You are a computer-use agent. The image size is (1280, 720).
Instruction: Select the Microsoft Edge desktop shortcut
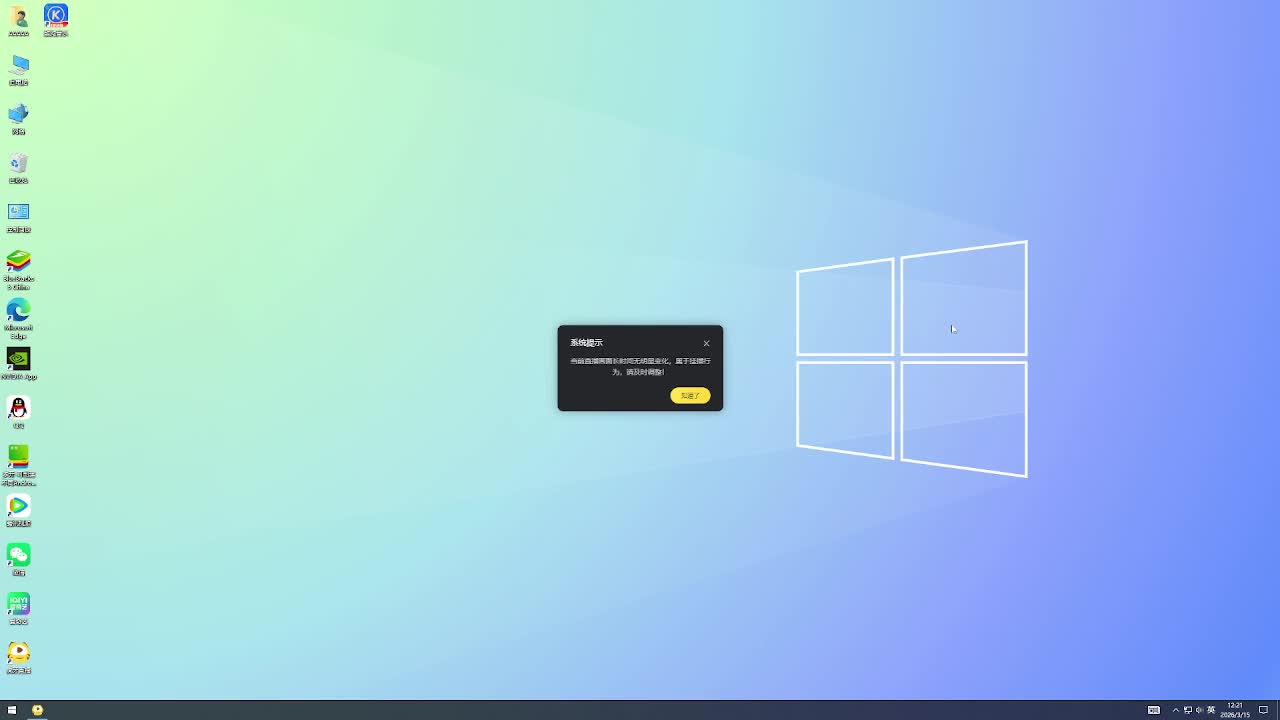point(19,311)
